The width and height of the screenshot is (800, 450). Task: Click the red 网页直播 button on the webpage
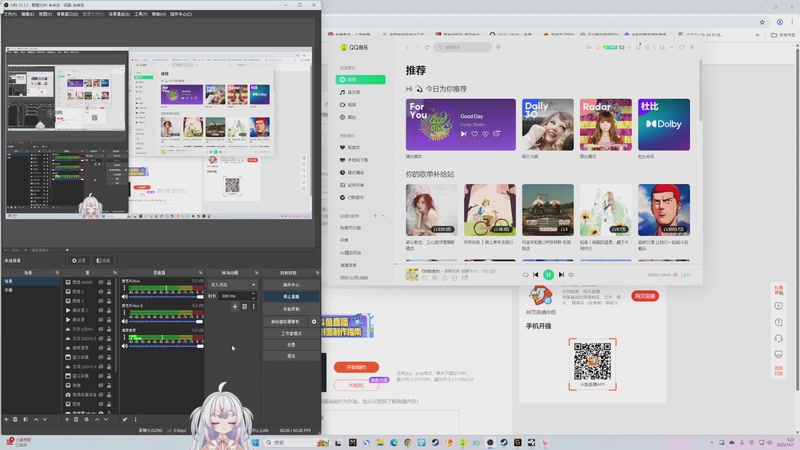click(645, 296)
